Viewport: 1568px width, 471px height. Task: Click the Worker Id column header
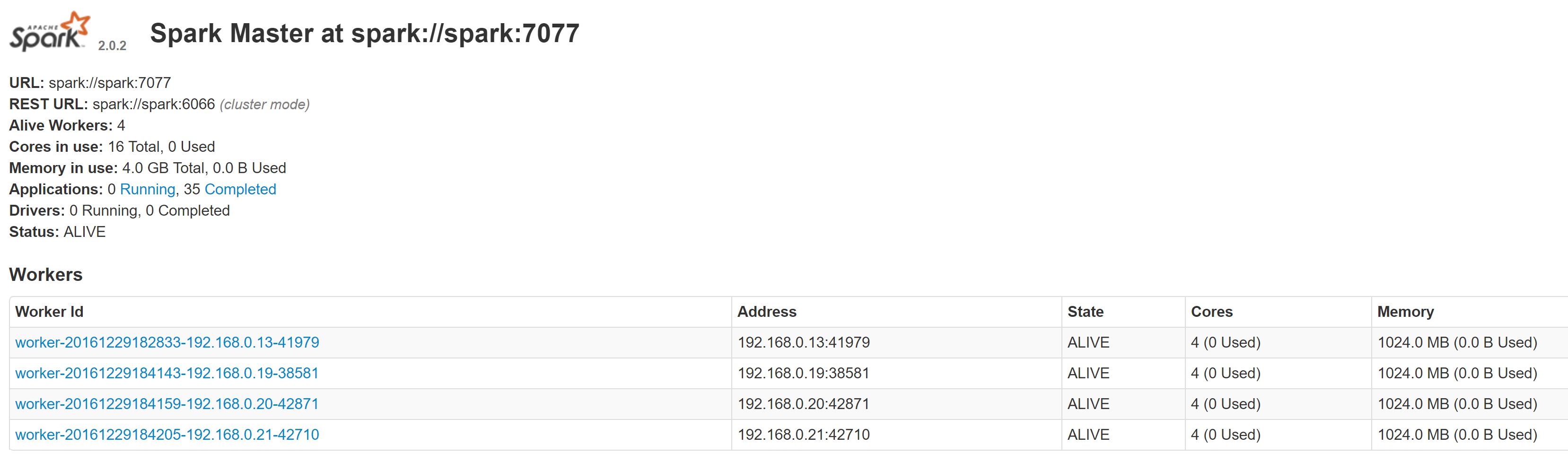tap(49, 312)
